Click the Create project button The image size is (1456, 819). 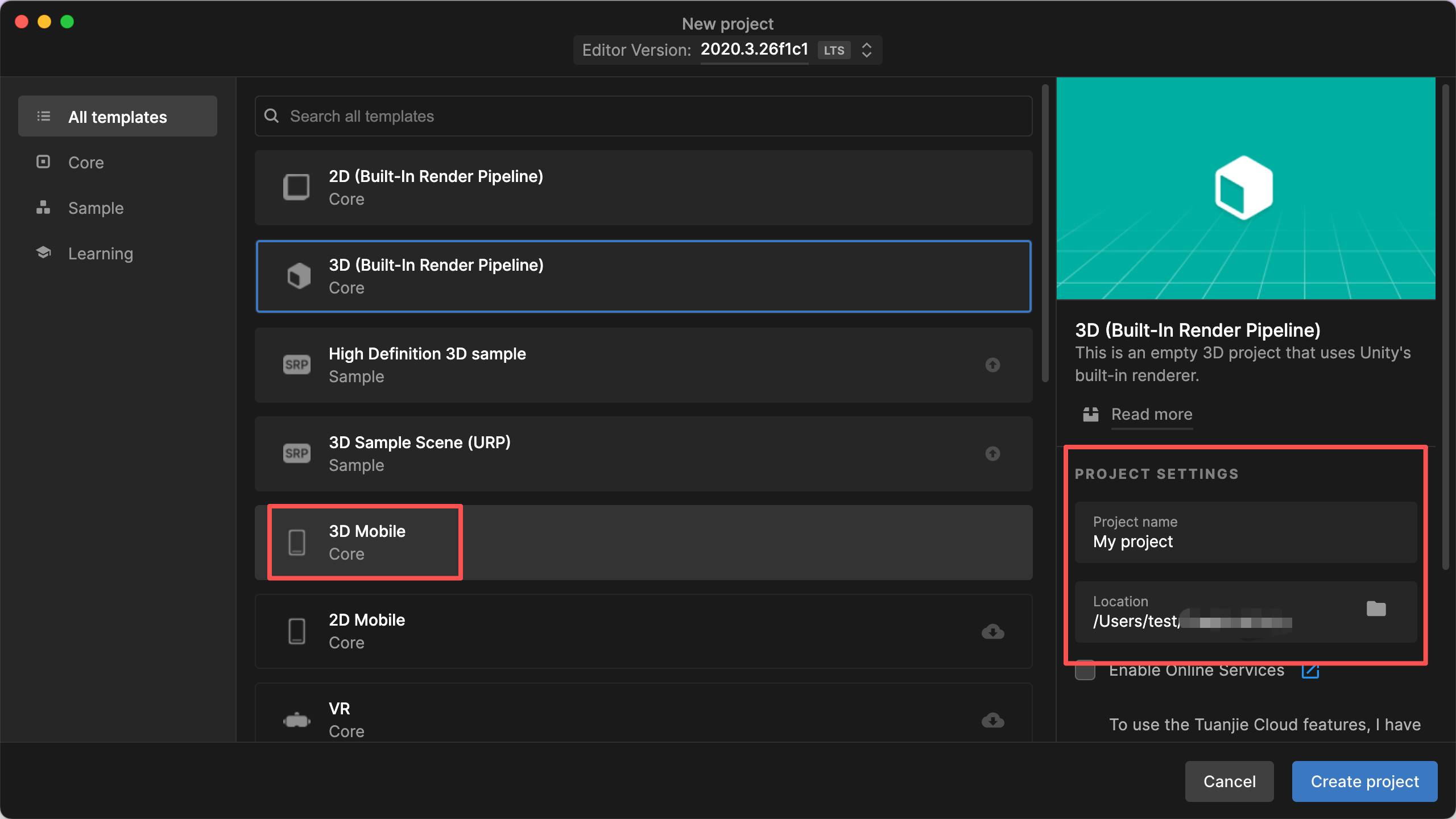[1364, 781]
